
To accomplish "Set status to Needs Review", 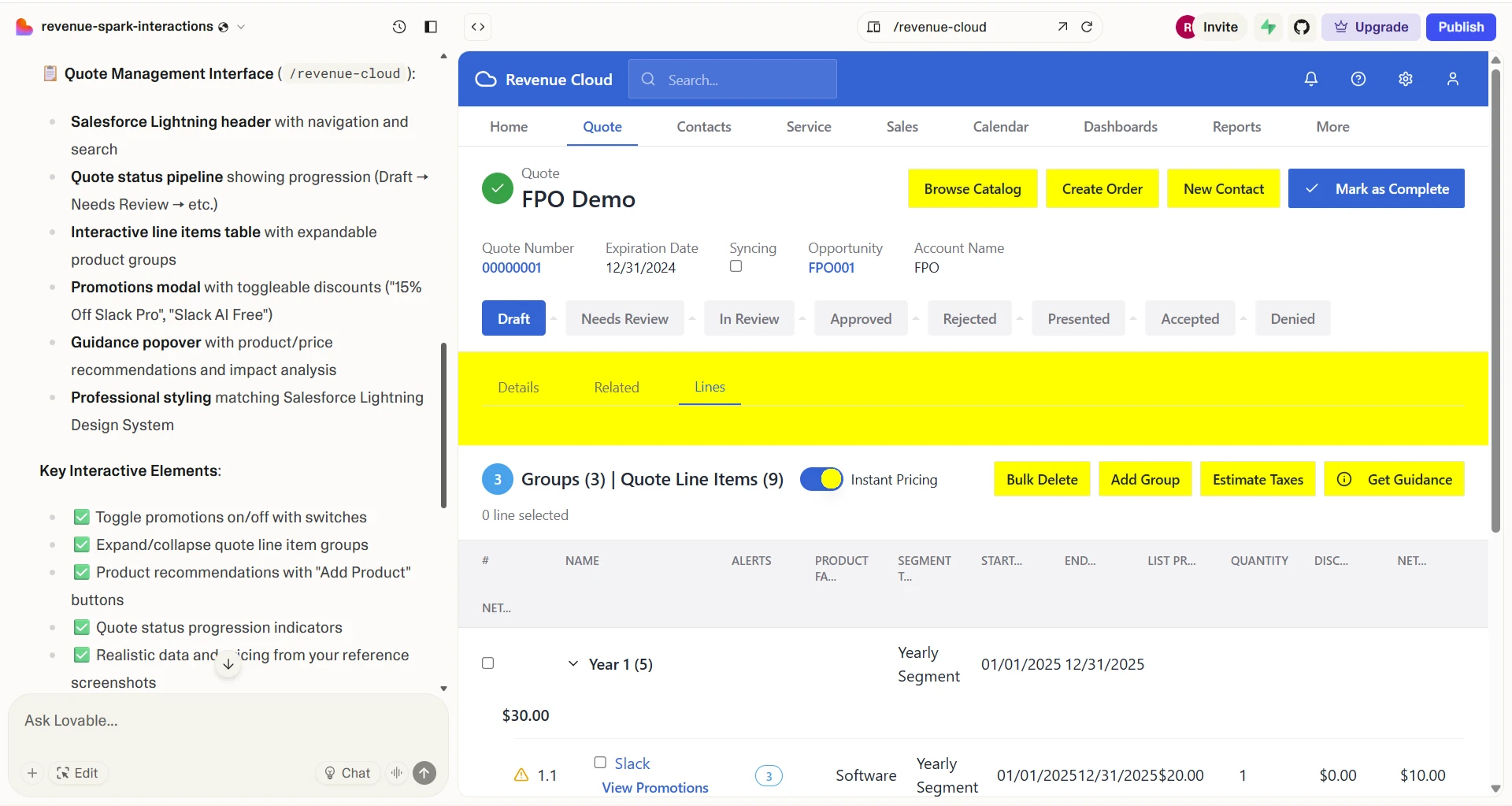I will pyautogui.click(x=624, y=318).
